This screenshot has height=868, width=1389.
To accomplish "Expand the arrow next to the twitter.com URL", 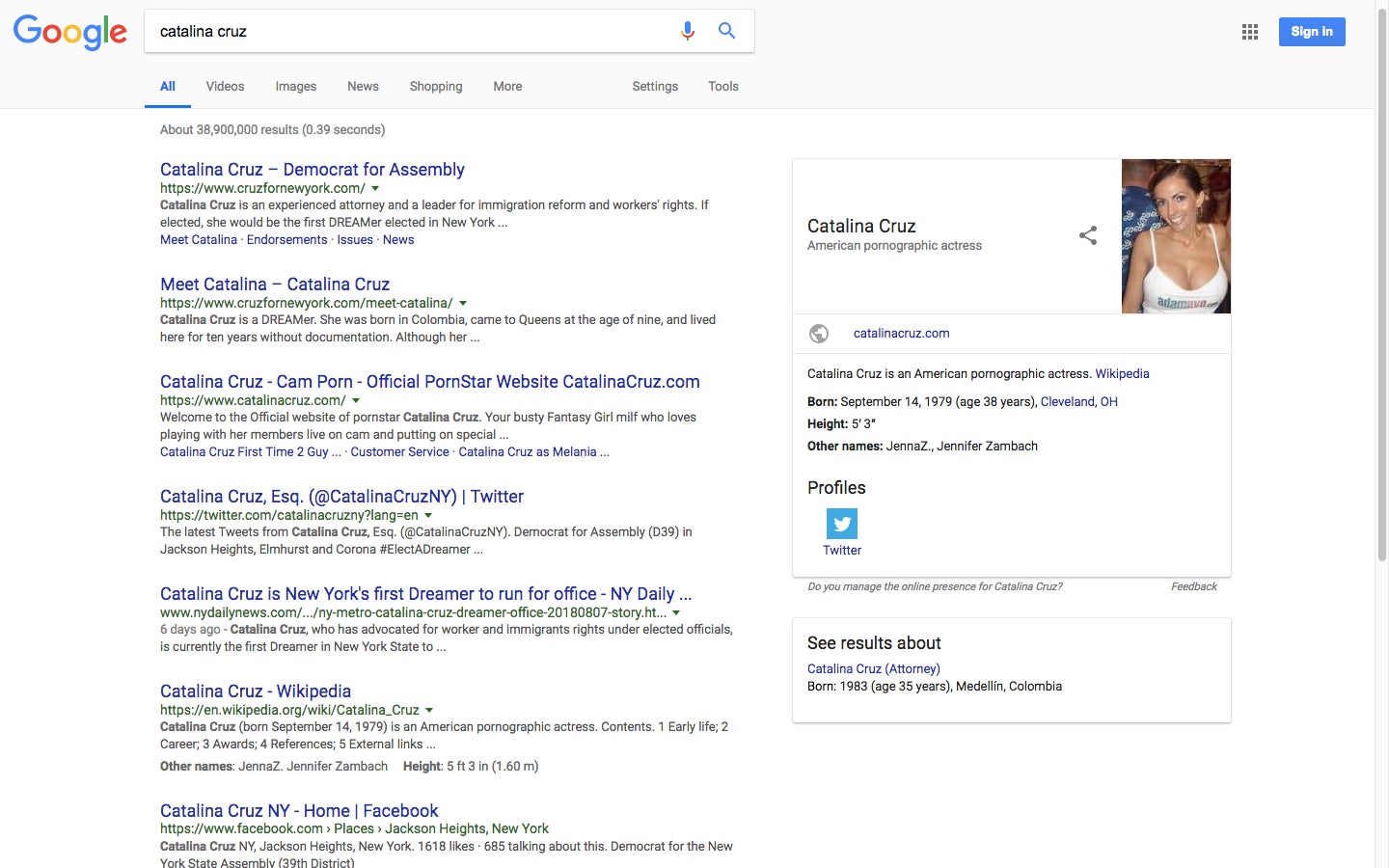I will point(428,516).
